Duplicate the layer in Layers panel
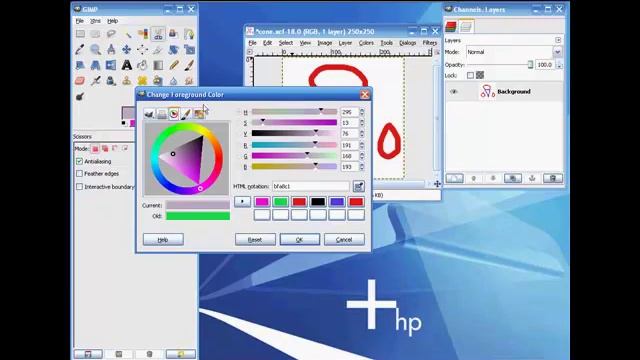 (x=513, y=178)
